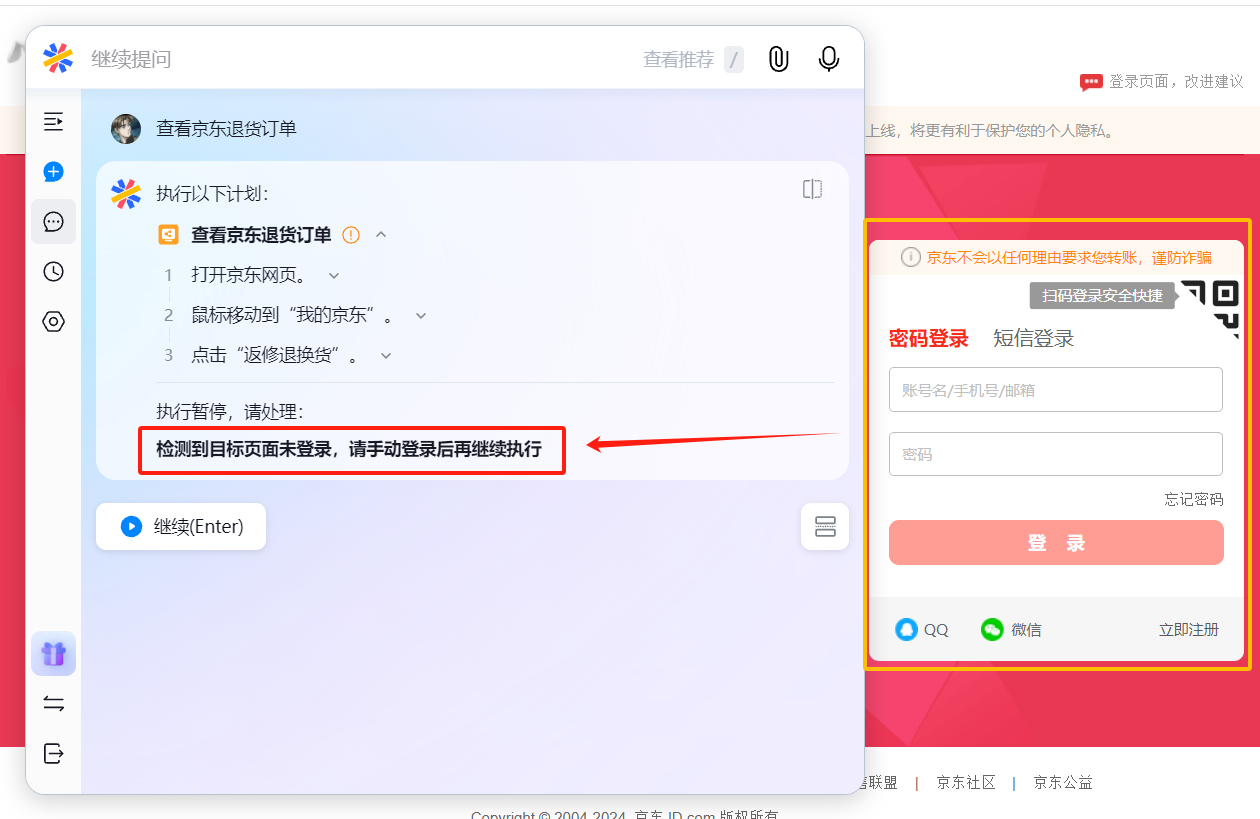Switch to QR code scan login
This screenshot has height=819, width=1260.
coord(1212,307)
